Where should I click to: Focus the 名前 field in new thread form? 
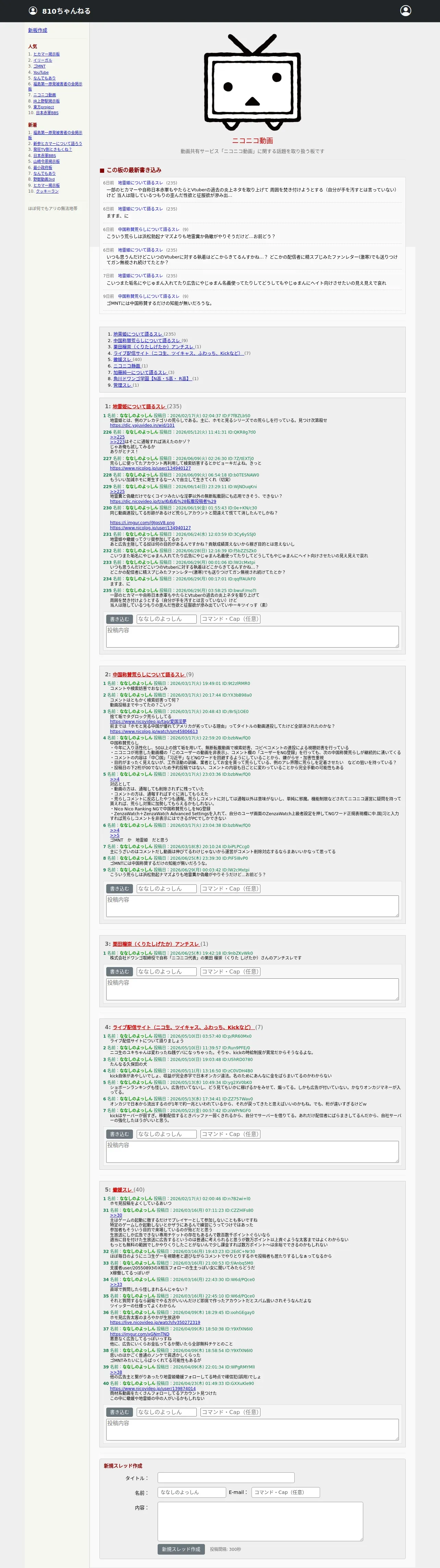(x=192, y=1492)
